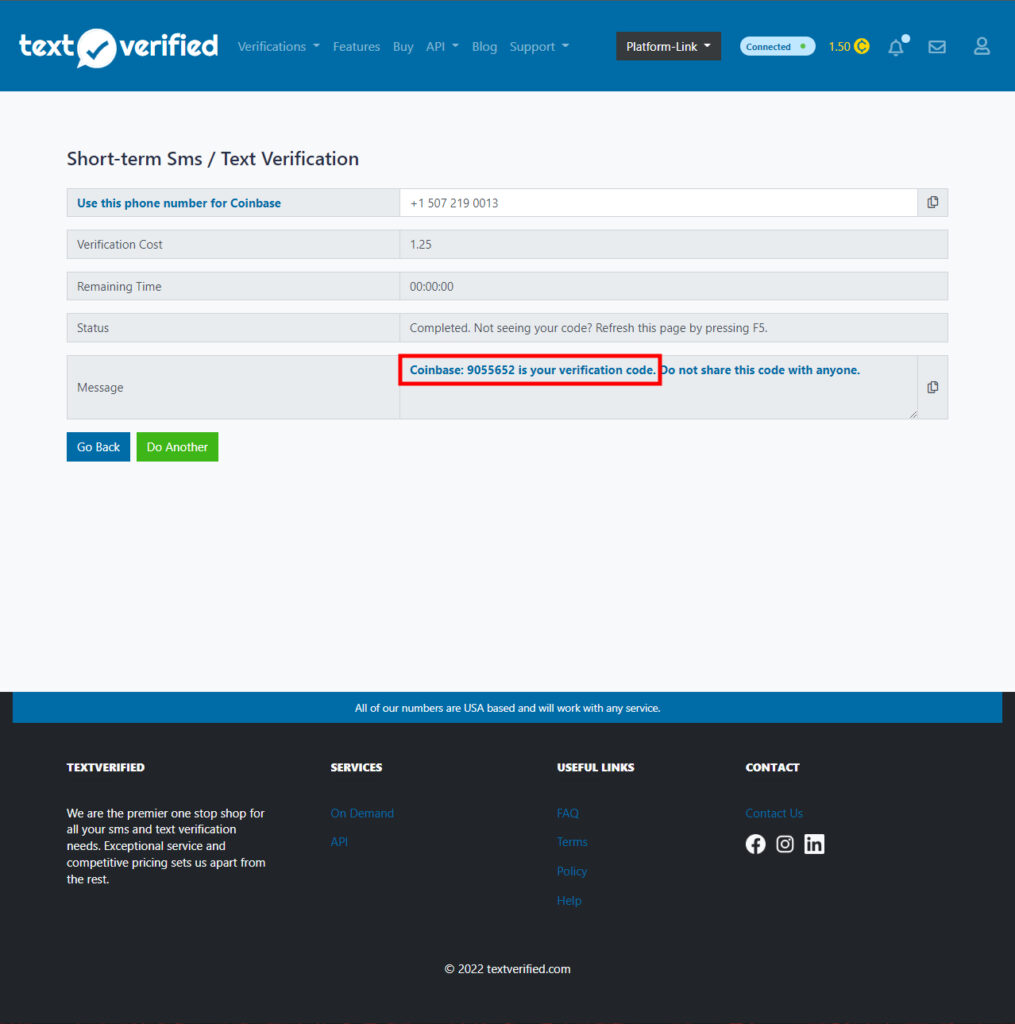Click the 'All of our numbers are USA based' banner
The height and width of the screenshot is (1024, 1015).
pyautogui.click(x=508, y=708)
